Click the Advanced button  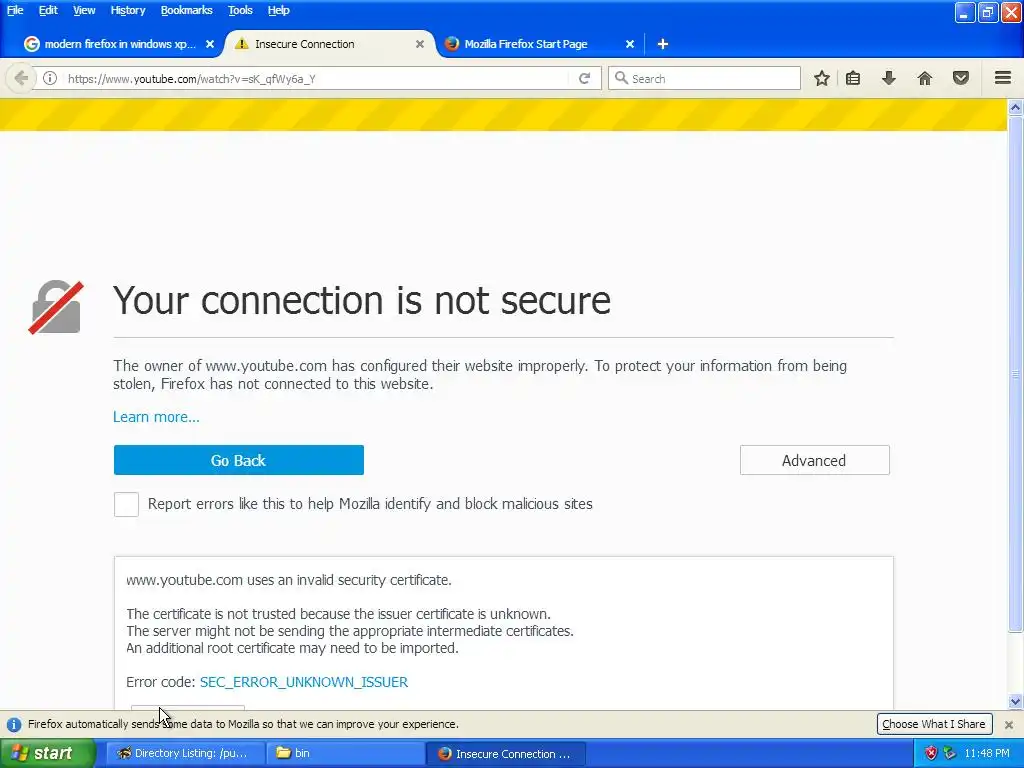[x=814, y=460]
